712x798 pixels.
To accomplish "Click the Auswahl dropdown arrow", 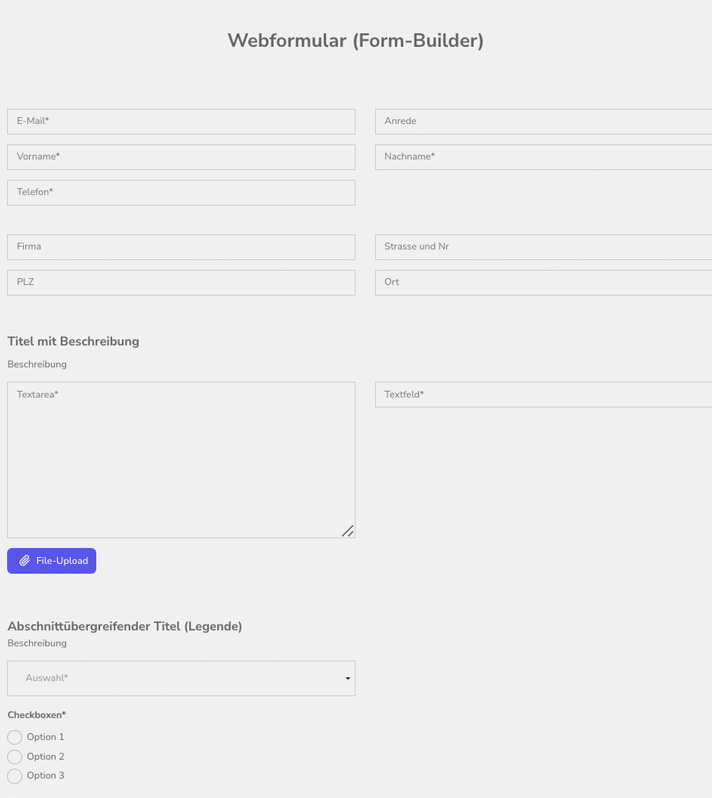I will point(347,679).
